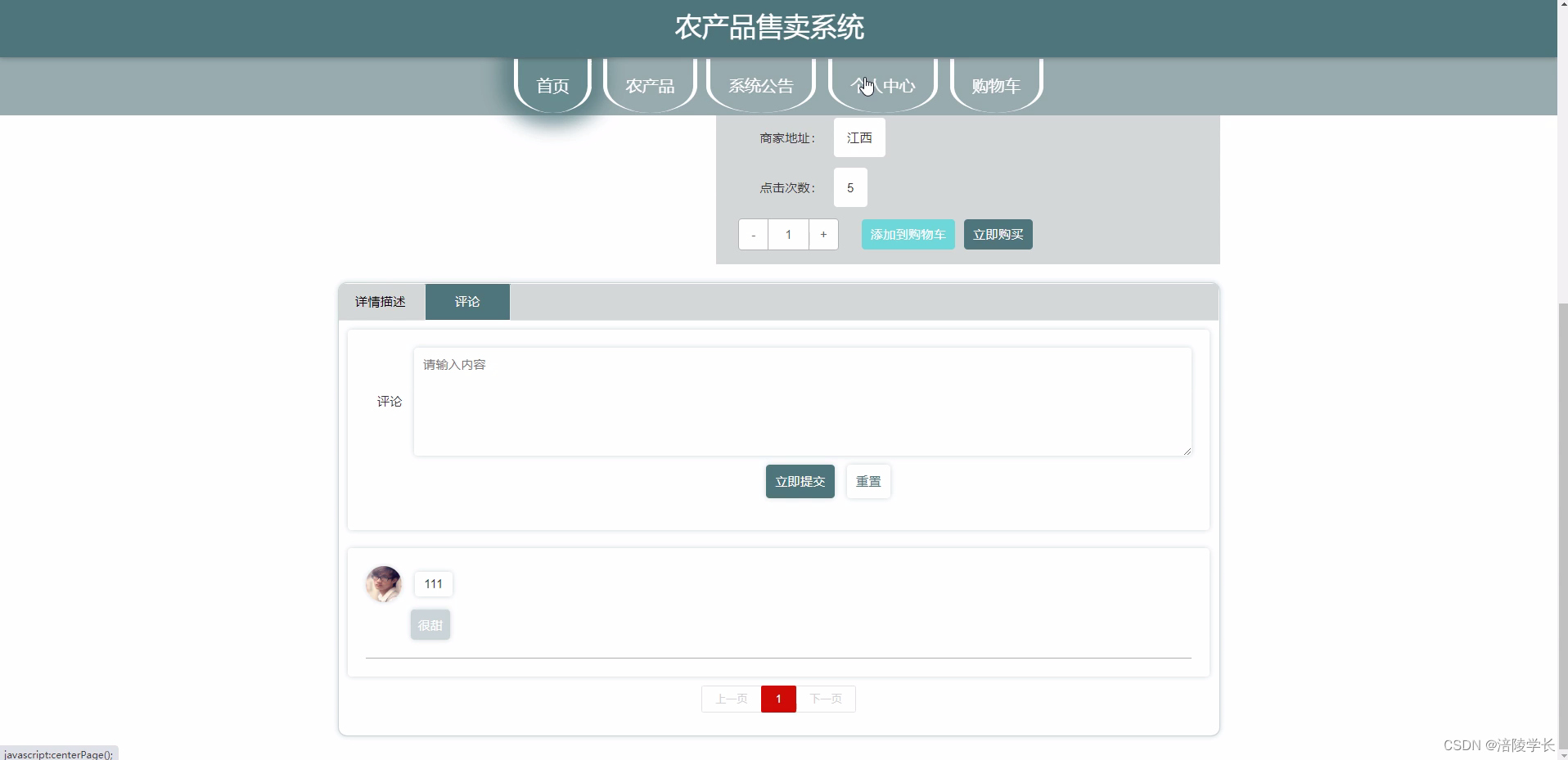Click the quantity input showing 1
The image size is (1568, 760).
pos(787,234)
